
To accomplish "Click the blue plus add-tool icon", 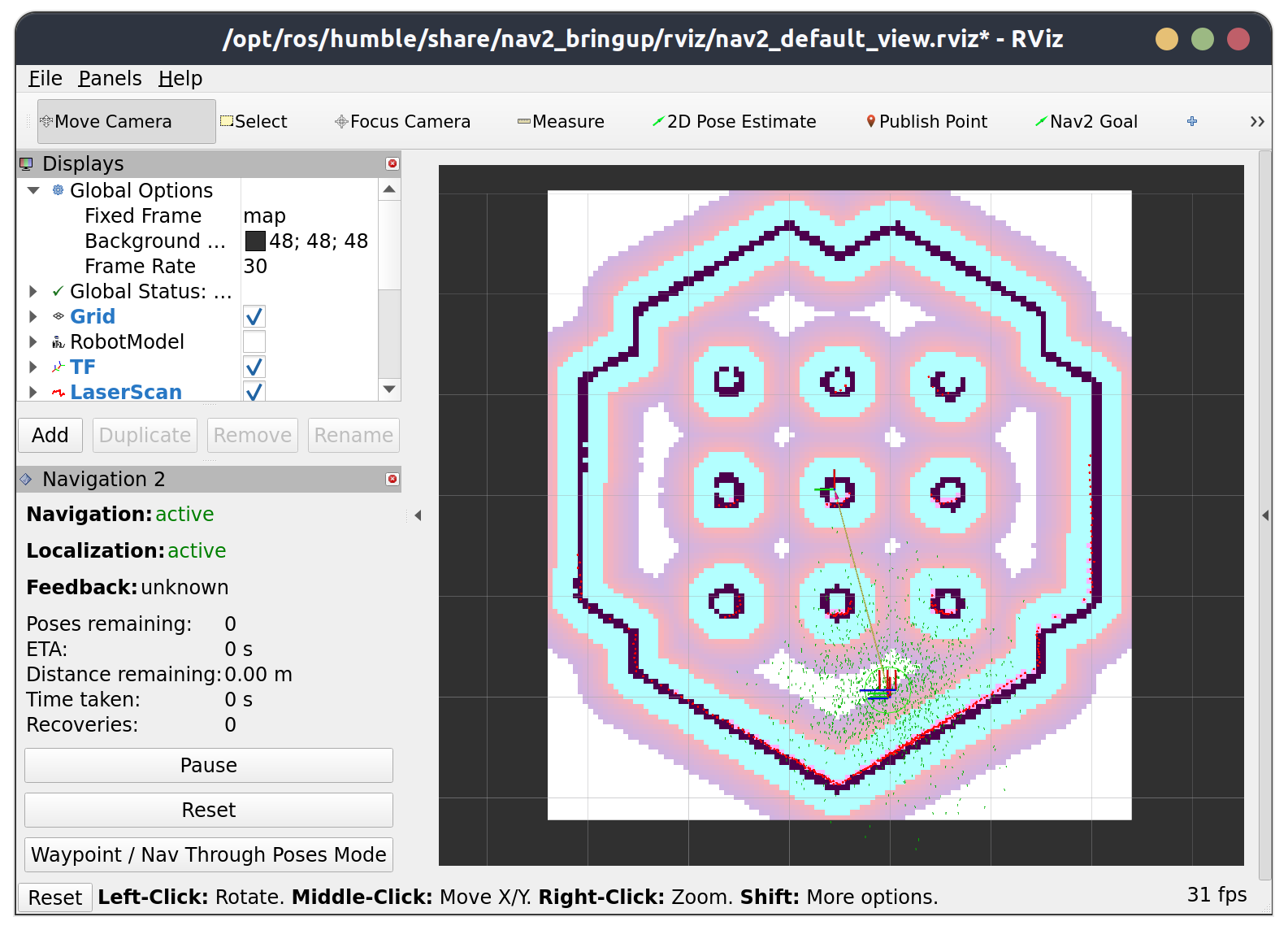I will [x=1192, y=122].
